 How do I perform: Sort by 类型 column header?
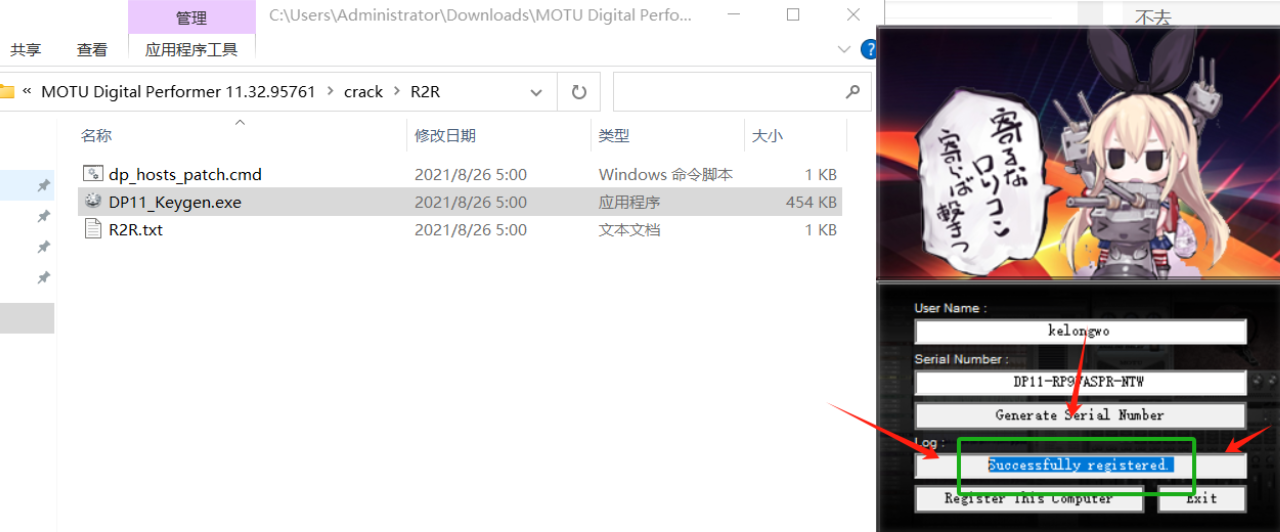click(x=614, y=135)
